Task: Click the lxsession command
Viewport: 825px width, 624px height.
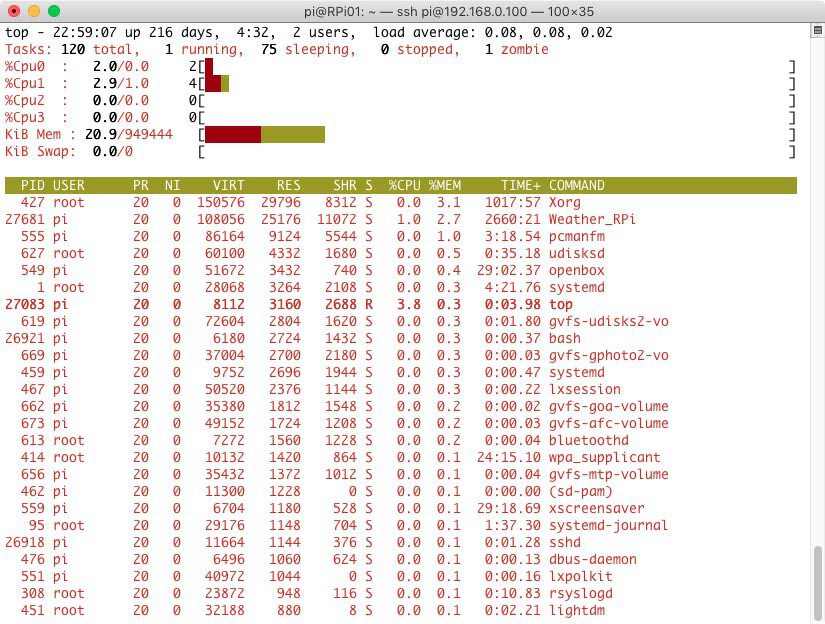Action: click(x=585, y=389)
